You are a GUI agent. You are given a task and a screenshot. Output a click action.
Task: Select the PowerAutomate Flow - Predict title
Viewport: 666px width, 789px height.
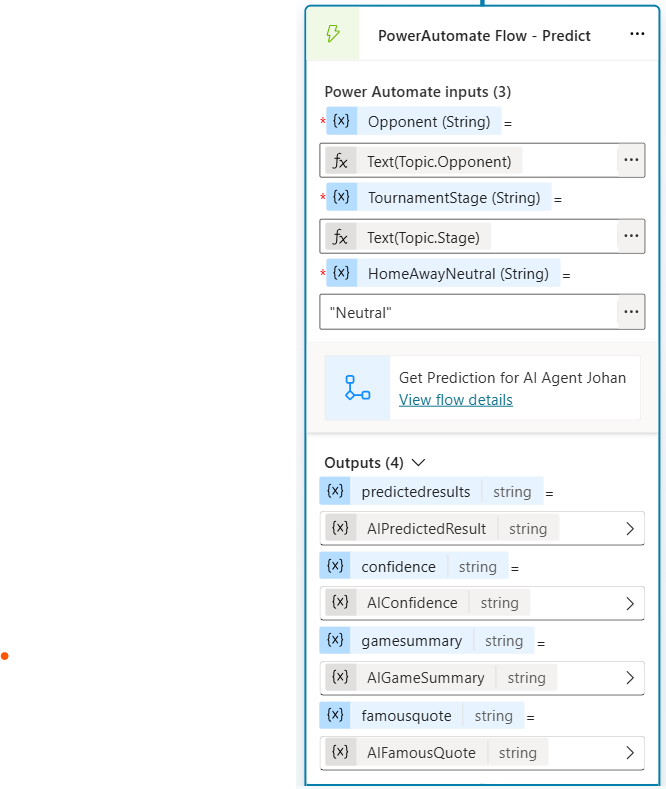click(x=484, y=36)
